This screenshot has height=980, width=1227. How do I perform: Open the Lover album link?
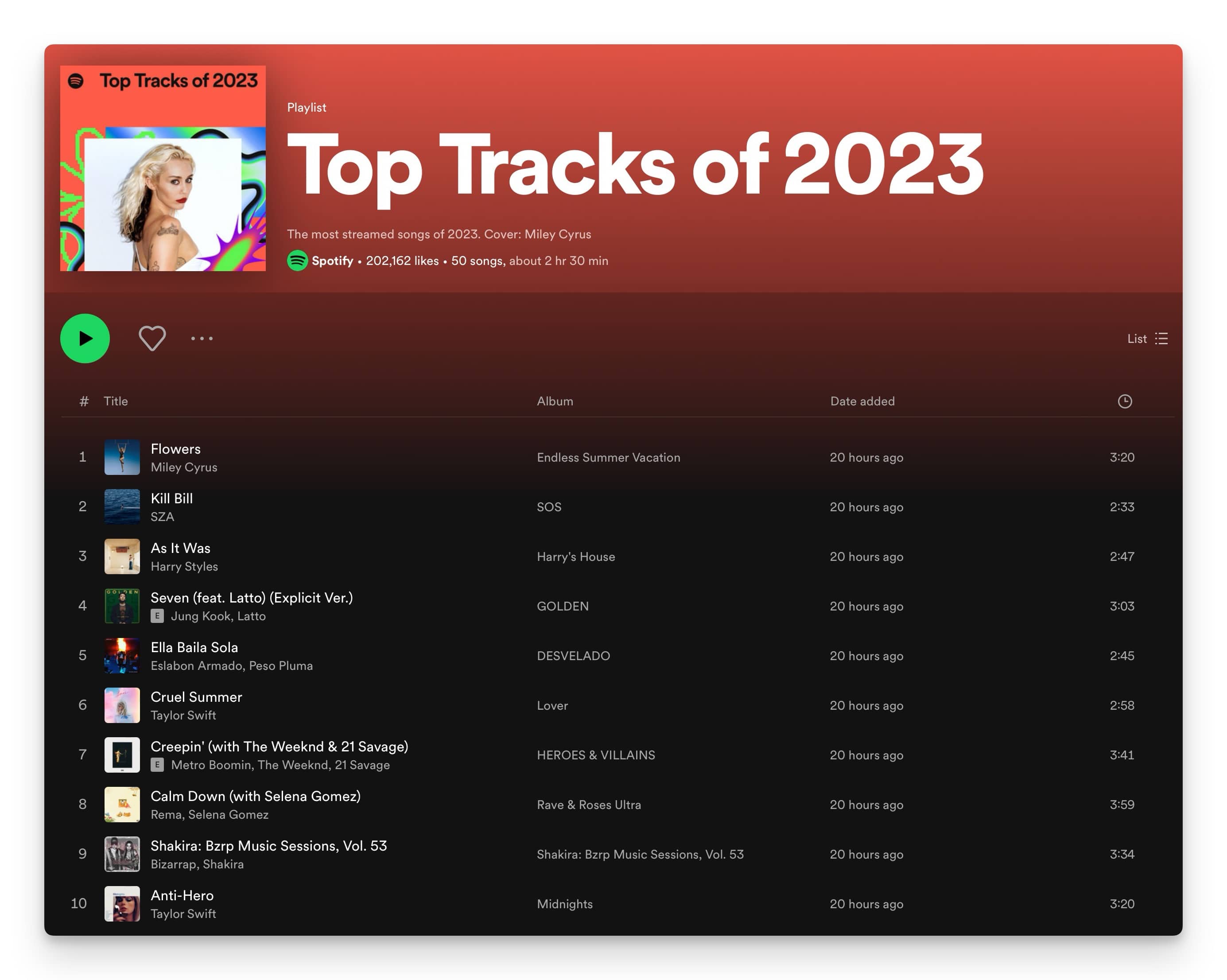tap(552, 705)
